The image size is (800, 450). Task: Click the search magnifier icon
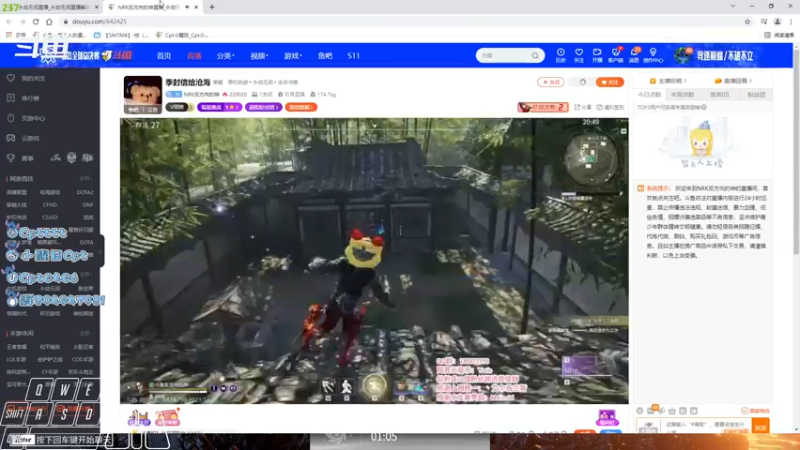535,56
